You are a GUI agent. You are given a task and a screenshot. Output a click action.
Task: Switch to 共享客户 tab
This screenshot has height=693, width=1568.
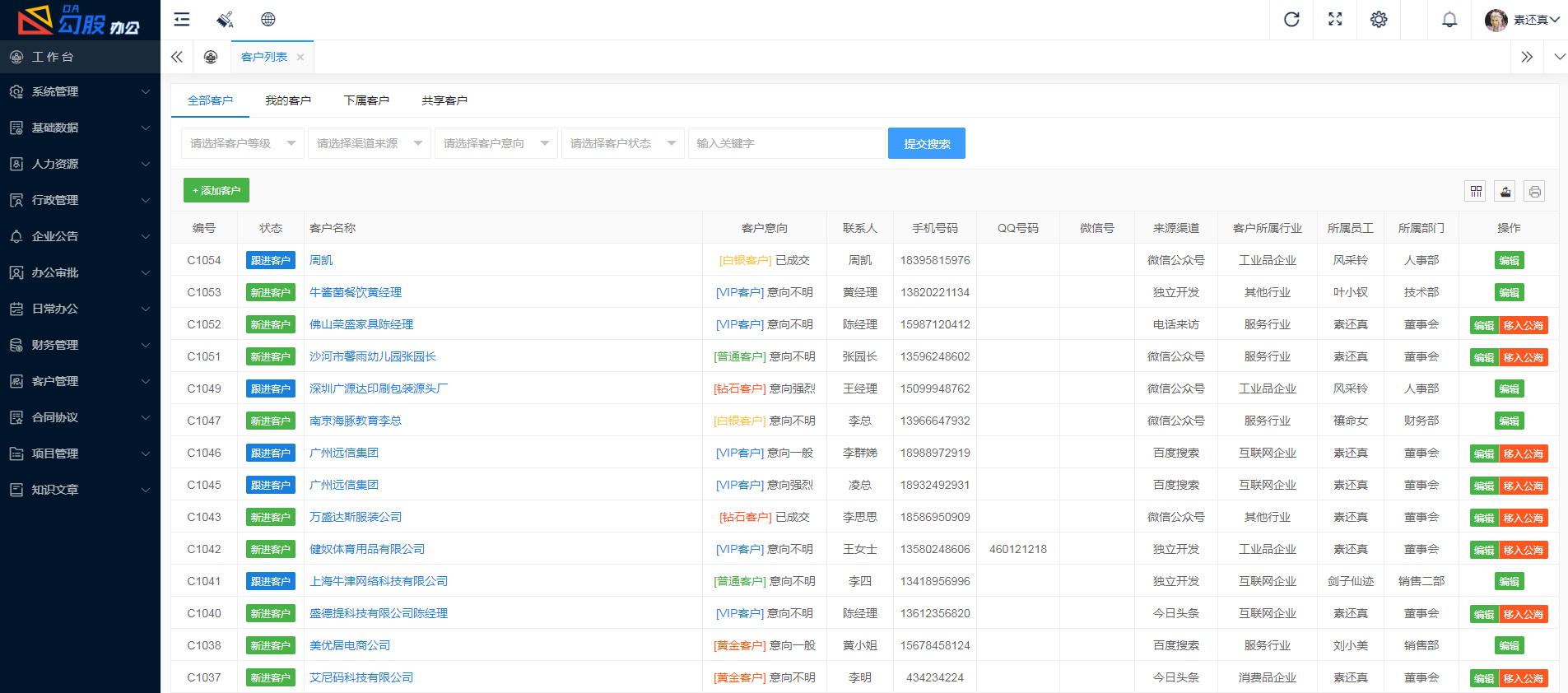[444, 100]
